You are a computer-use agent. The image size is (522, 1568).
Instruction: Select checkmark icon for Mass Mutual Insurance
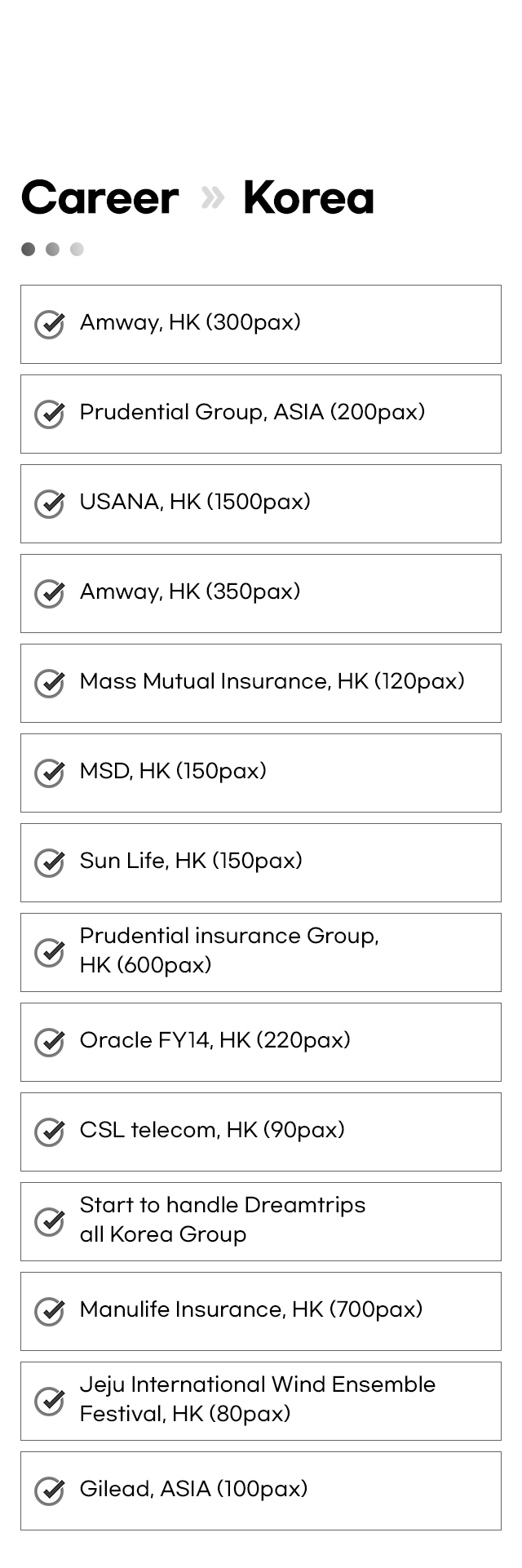50,683
